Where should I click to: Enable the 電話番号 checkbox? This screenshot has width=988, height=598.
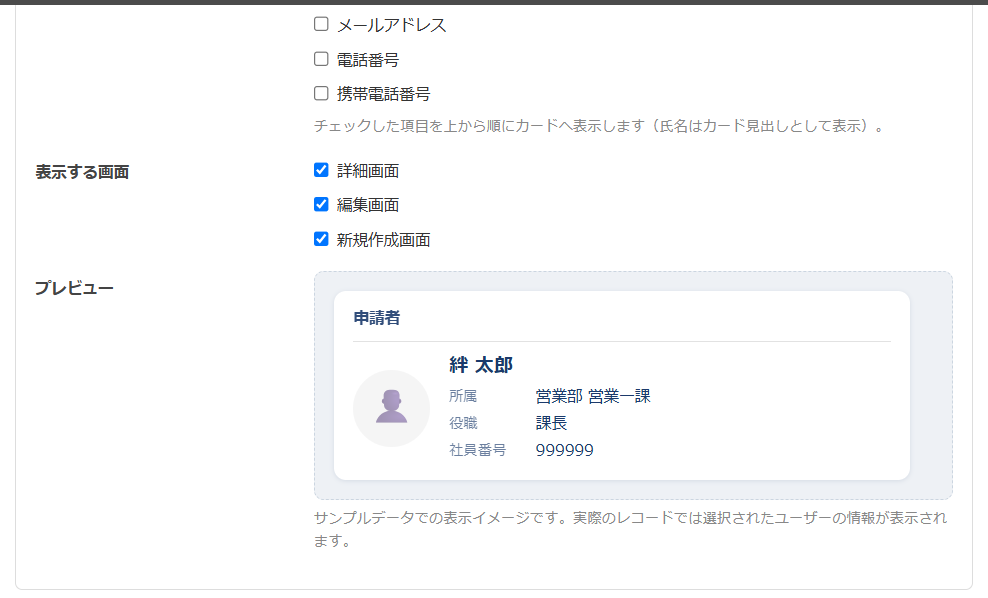[321, 59]
